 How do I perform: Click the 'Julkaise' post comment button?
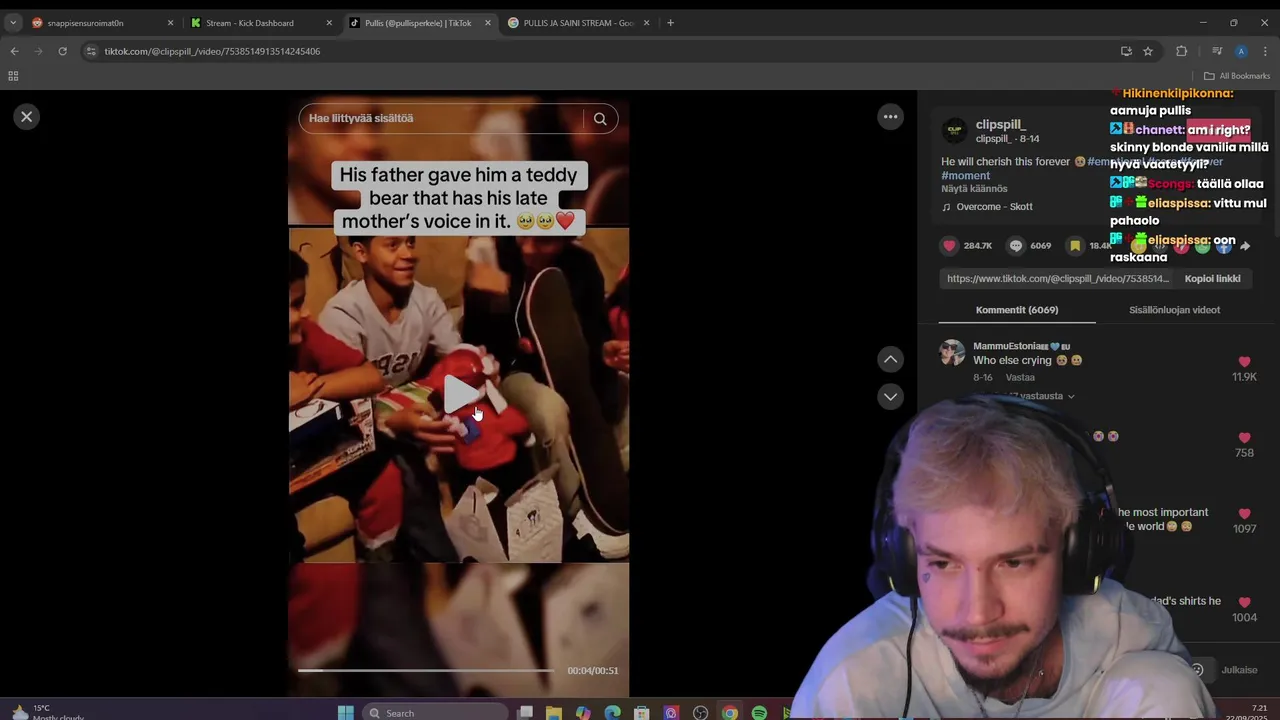point(1239,670)
